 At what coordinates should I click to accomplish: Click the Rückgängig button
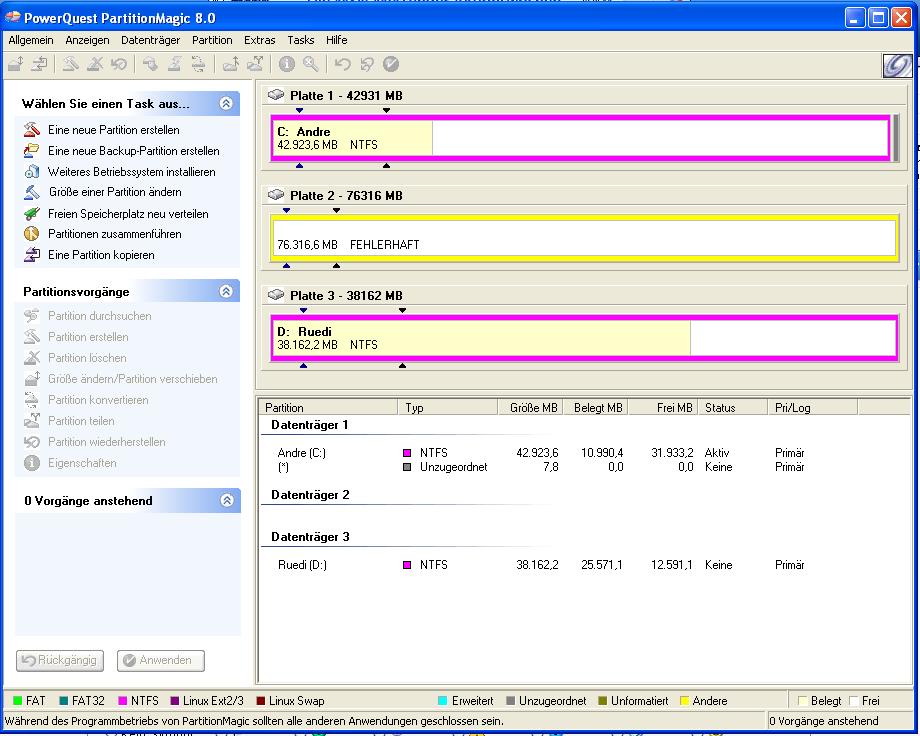point(60,660)
